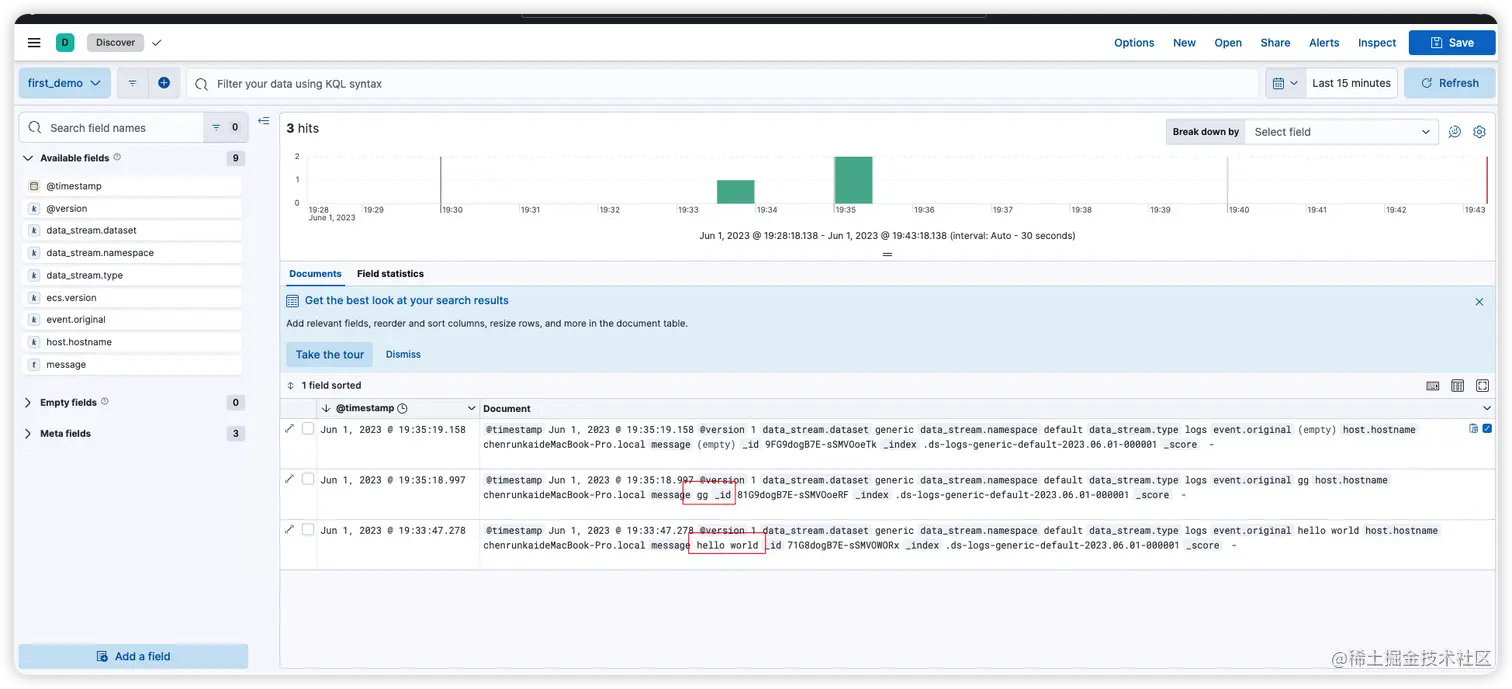
Task: Open the Share menu
Action: [1275, 43]
